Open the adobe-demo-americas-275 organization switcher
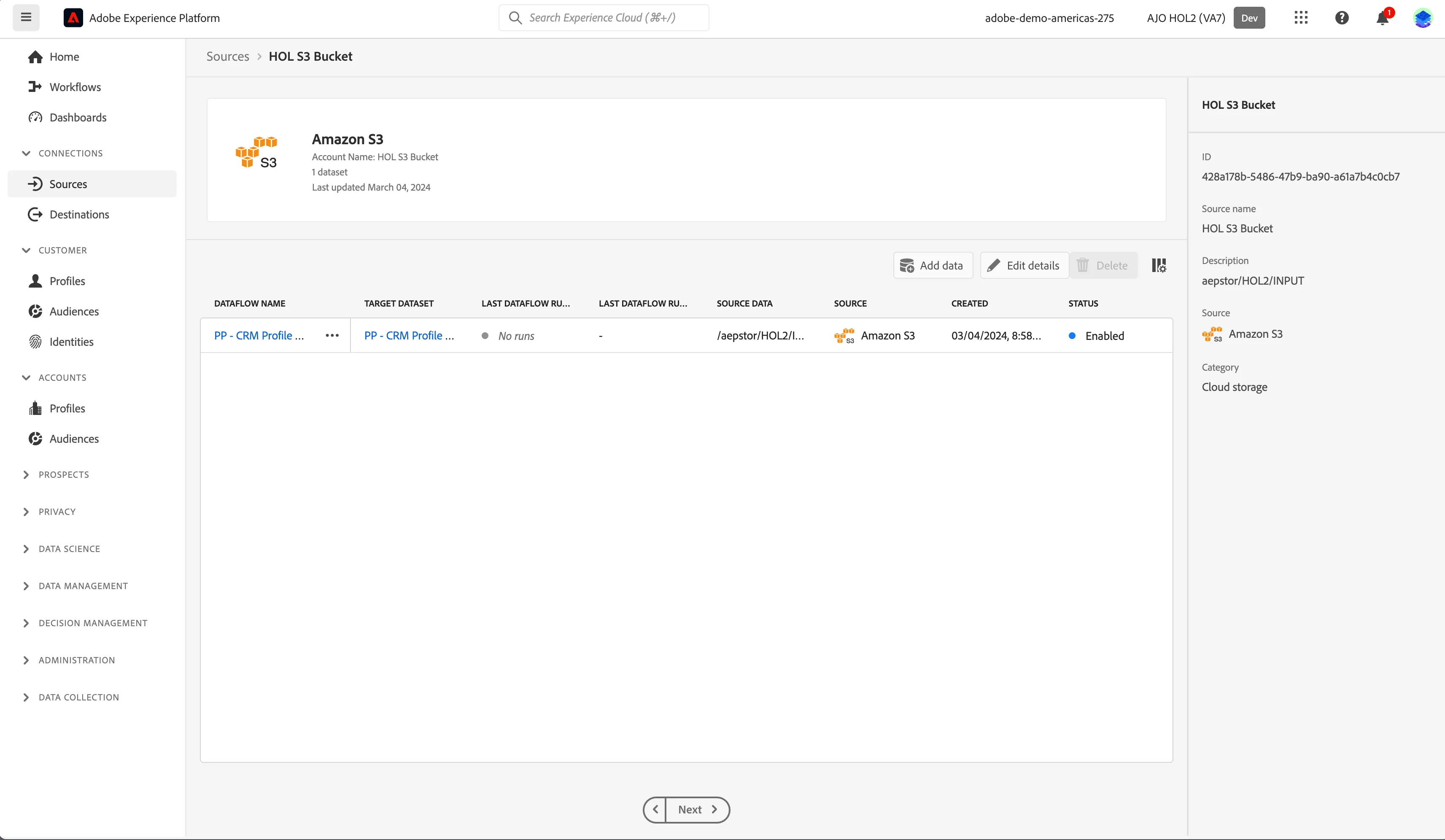The height and width of the screenshot is (840, 1445). coord(1049,18)
